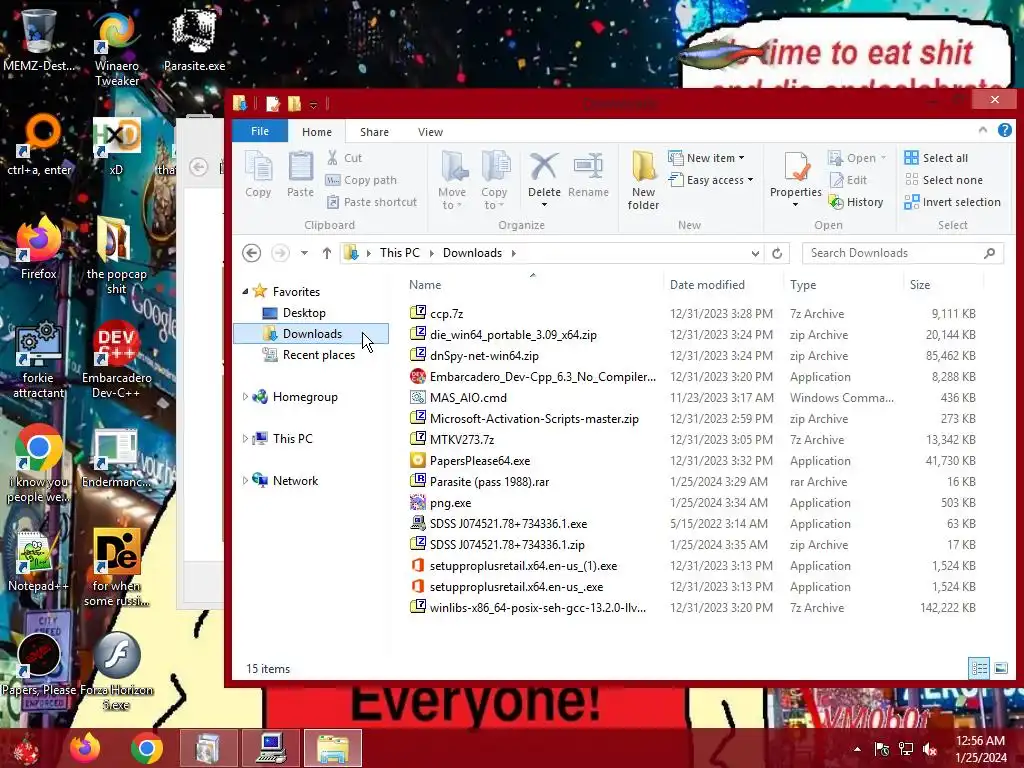Click the Delete X icon

click(x=544, y=167)
